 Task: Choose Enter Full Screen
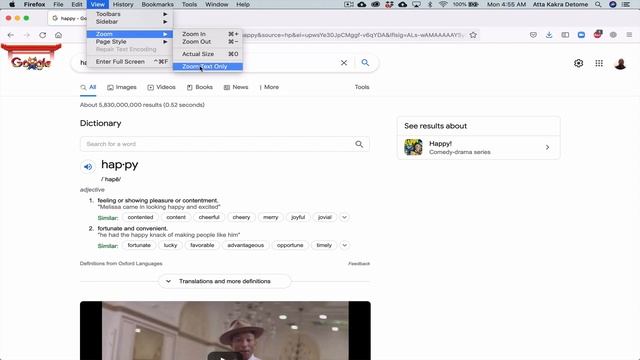click(130, 62)
